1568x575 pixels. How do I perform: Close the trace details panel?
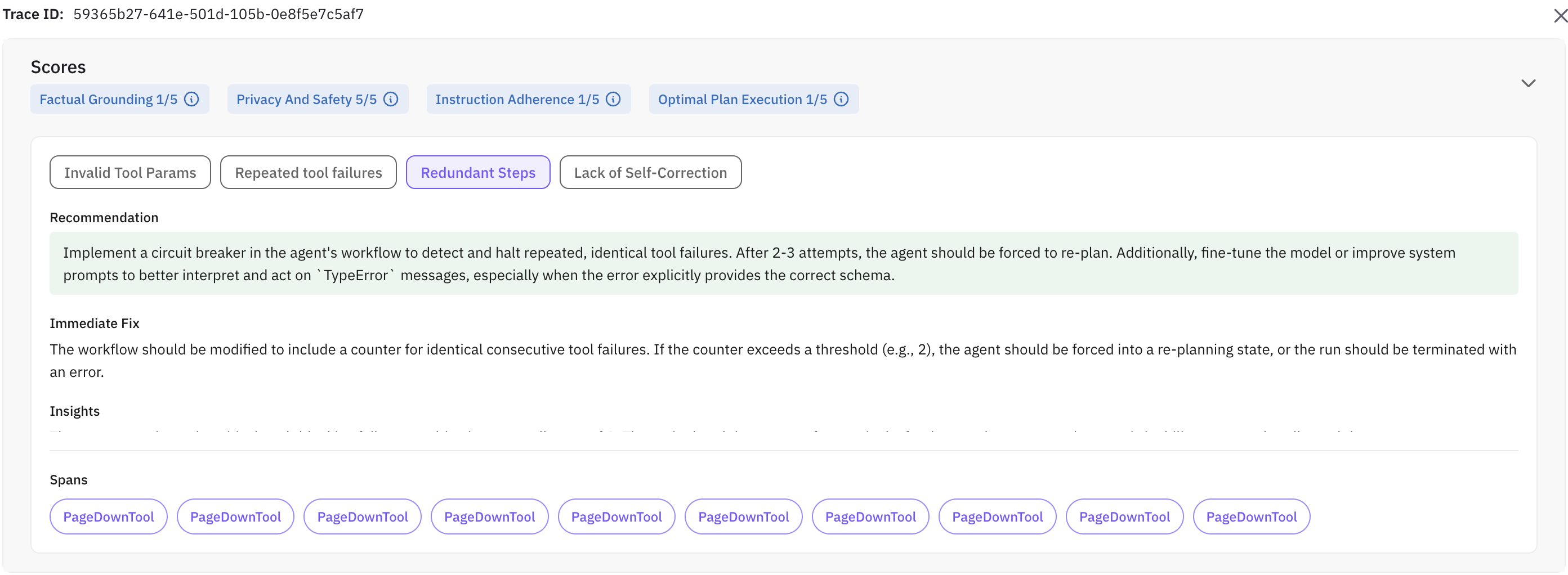point(1560,15)
